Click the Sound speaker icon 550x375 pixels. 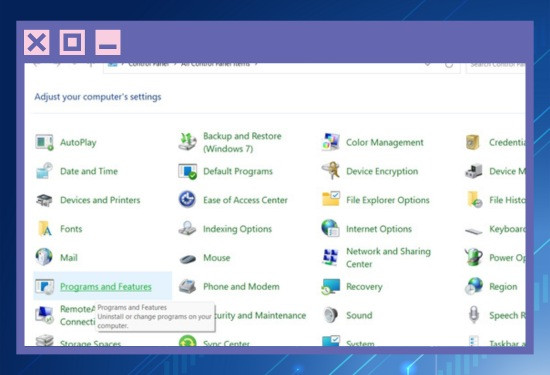point(331,315)
